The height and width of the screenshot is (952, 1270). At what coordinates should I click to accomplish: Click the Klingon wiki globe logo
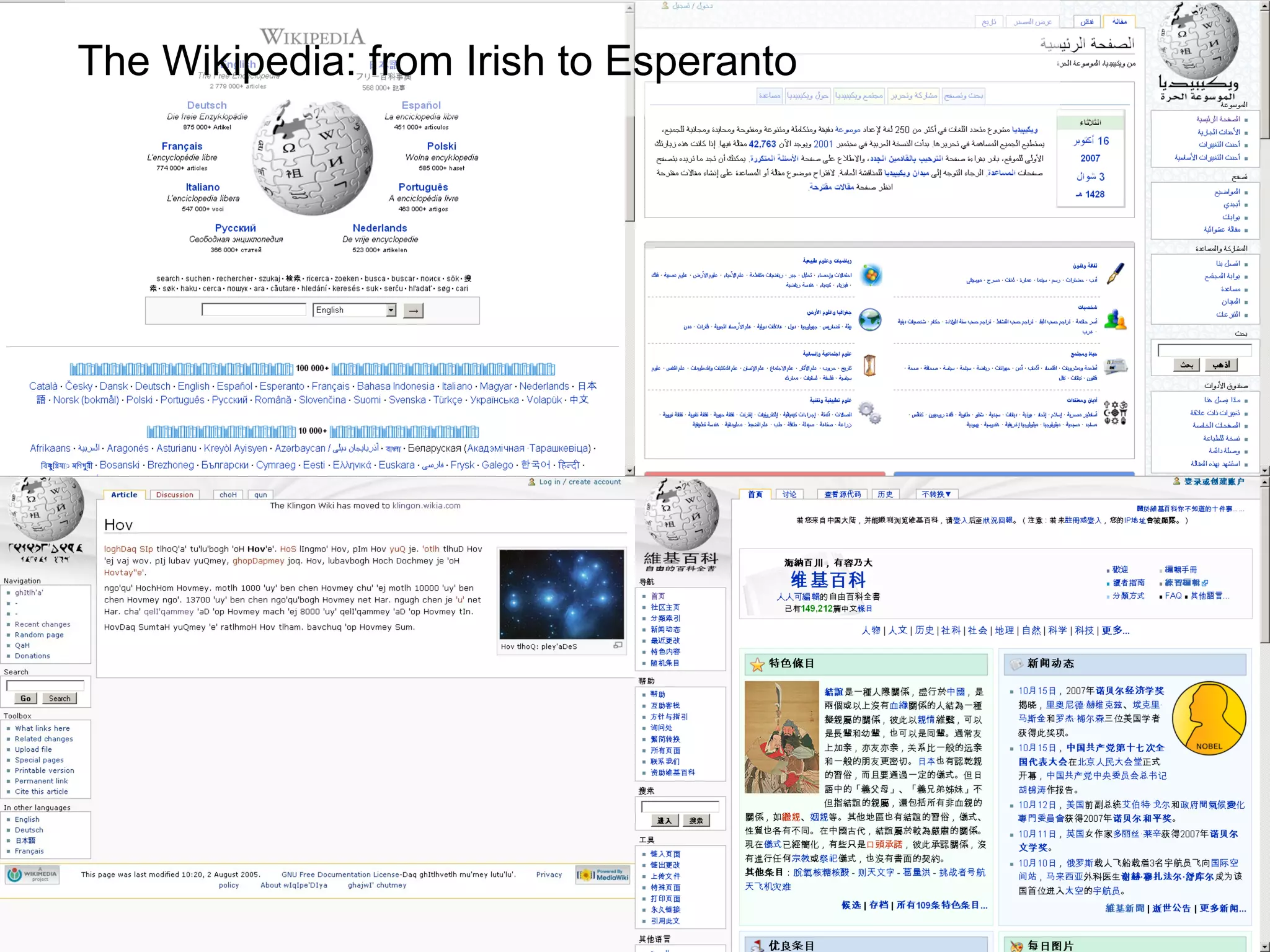[x=45, y=509]
